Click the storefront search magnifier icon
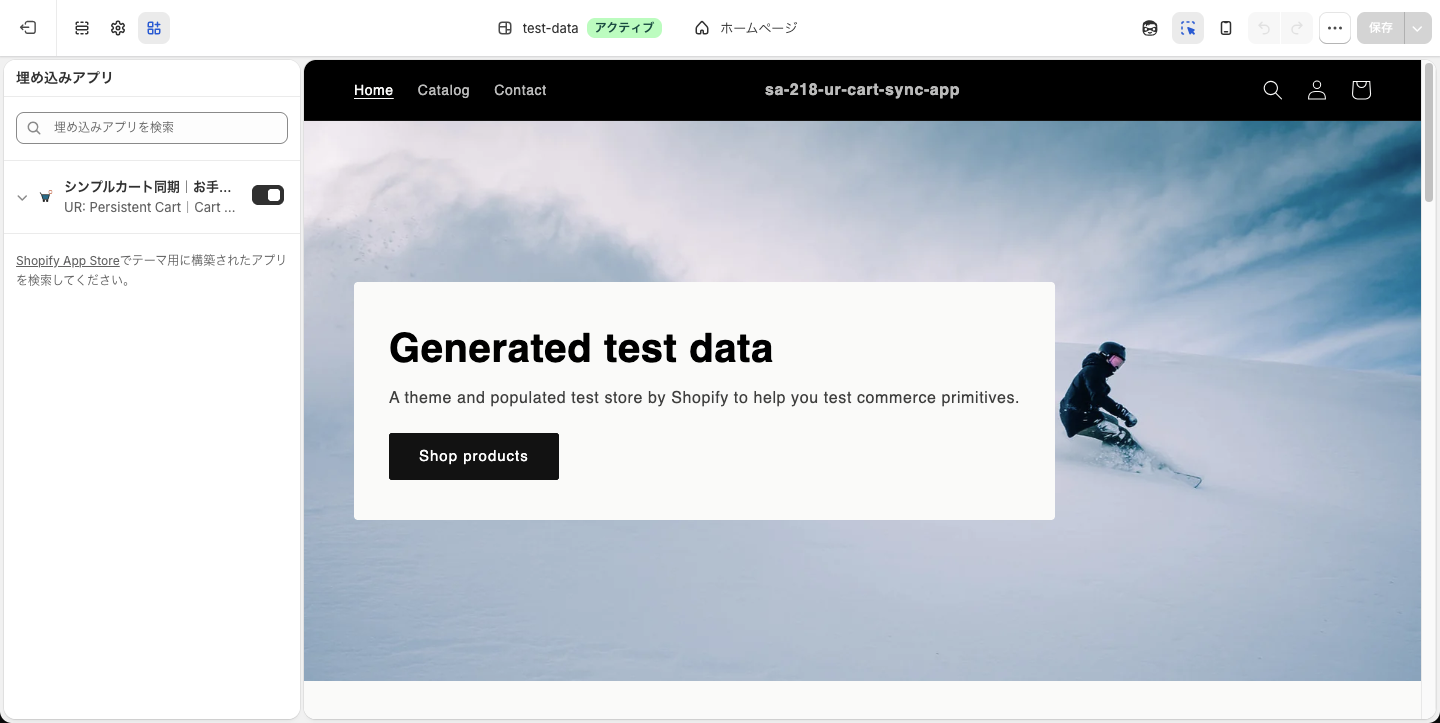1440x723 pixels. coord(1273,90)
